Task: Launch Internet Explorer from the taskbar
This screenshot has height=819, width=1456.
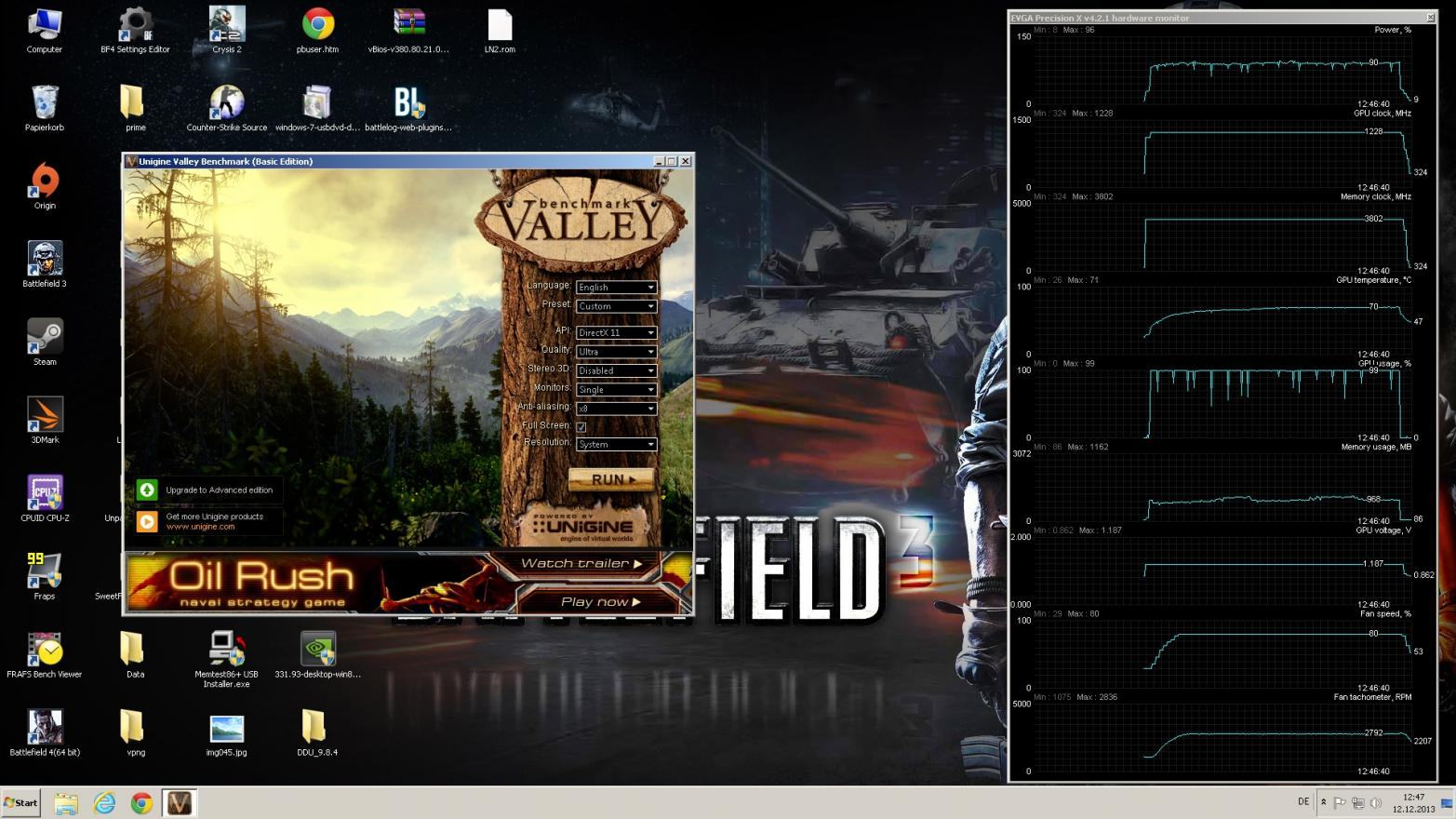Action: [104, 802]
